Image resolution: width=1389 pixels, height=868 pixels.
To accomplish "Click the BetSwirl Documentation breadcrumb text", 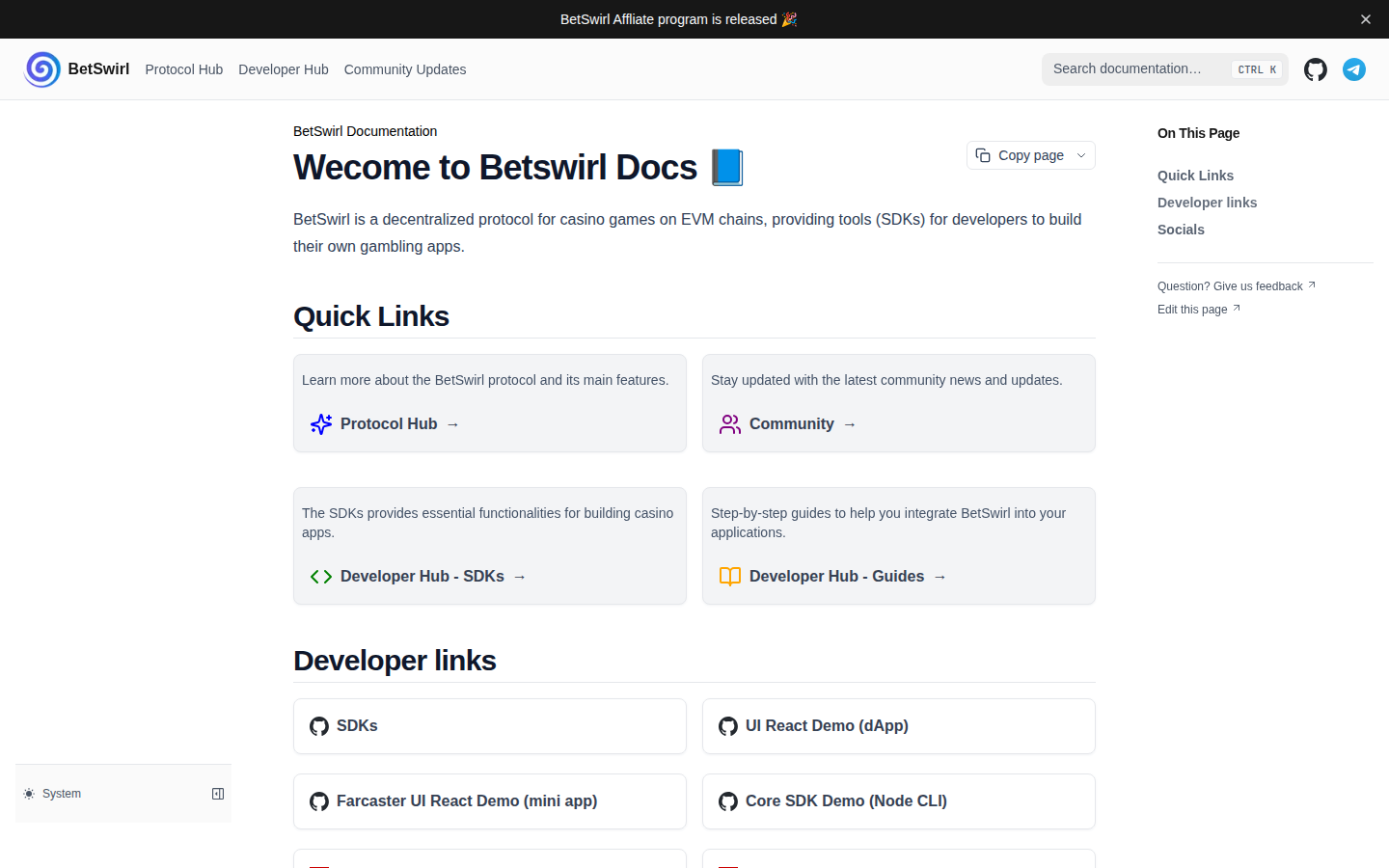I will (x=365, y=131).
